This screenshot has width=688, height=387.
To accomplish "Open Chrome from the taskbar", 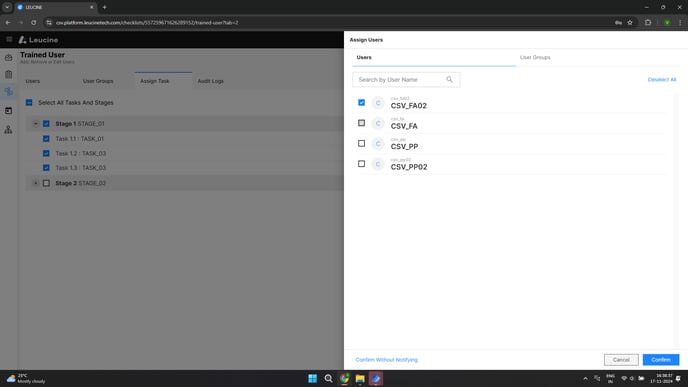I will pos(344,378).
